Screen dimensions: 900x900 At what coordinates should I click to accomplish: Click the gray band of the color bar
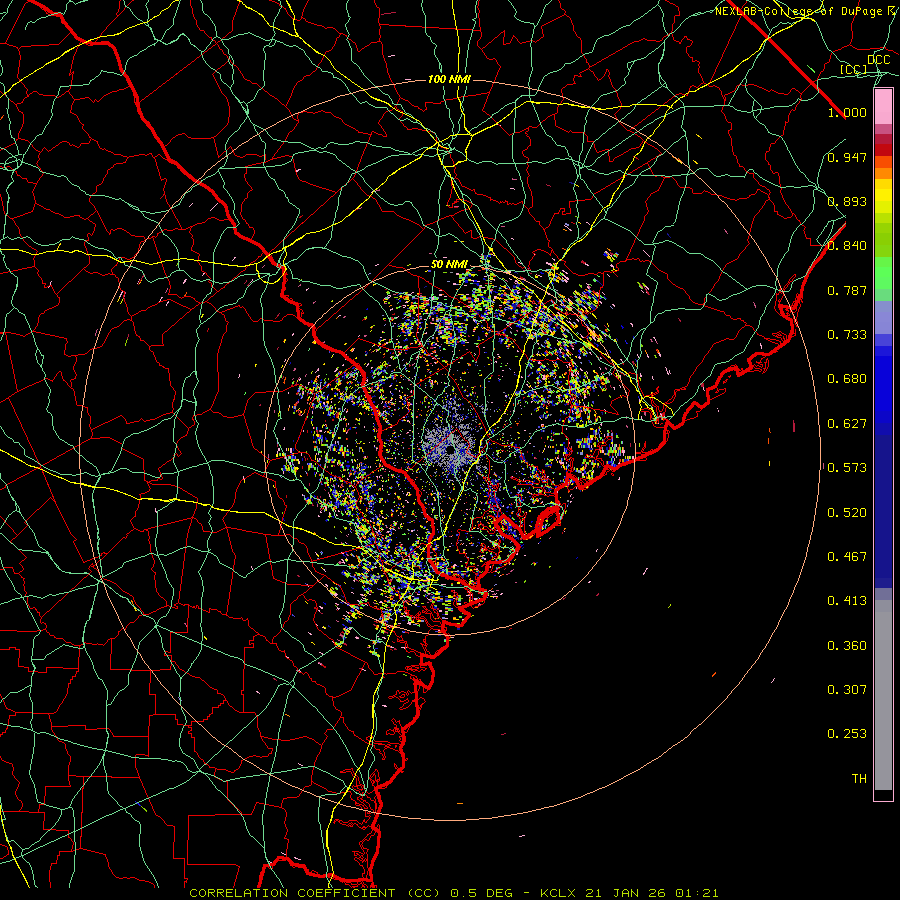coord(883,695)
